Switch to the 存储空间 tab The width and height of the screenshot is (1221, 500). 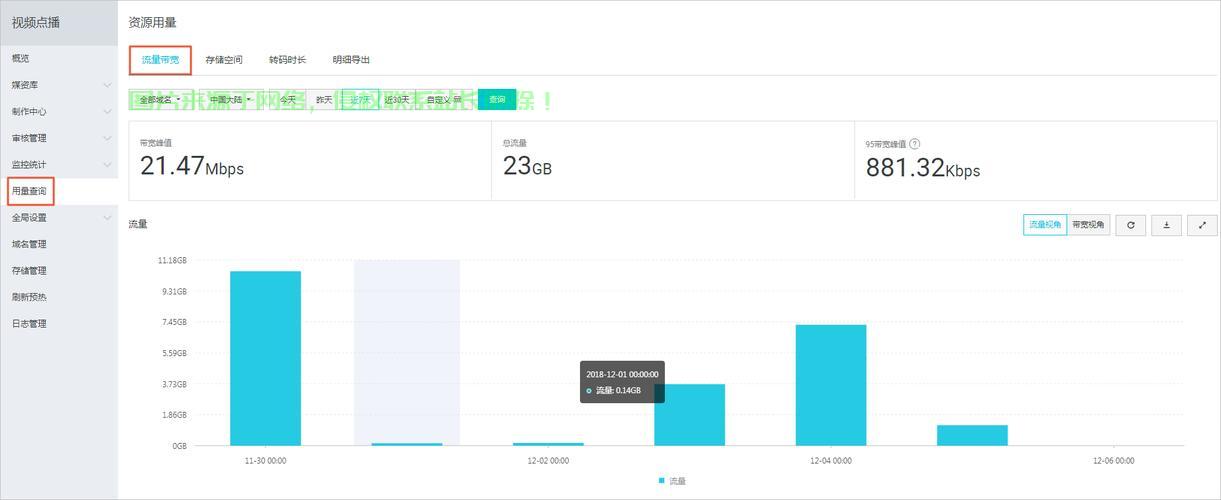(x=224, y=60)
